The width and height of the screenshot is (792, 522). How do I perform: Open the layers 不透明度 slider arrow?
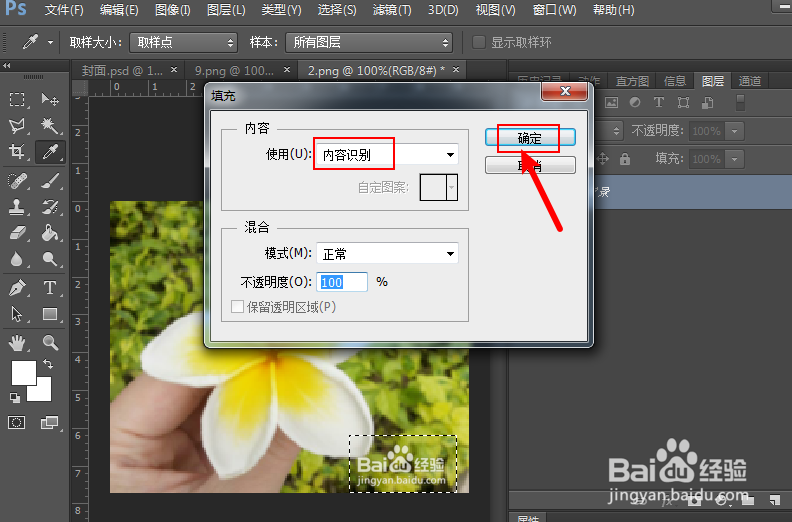[x=734, y=131]
